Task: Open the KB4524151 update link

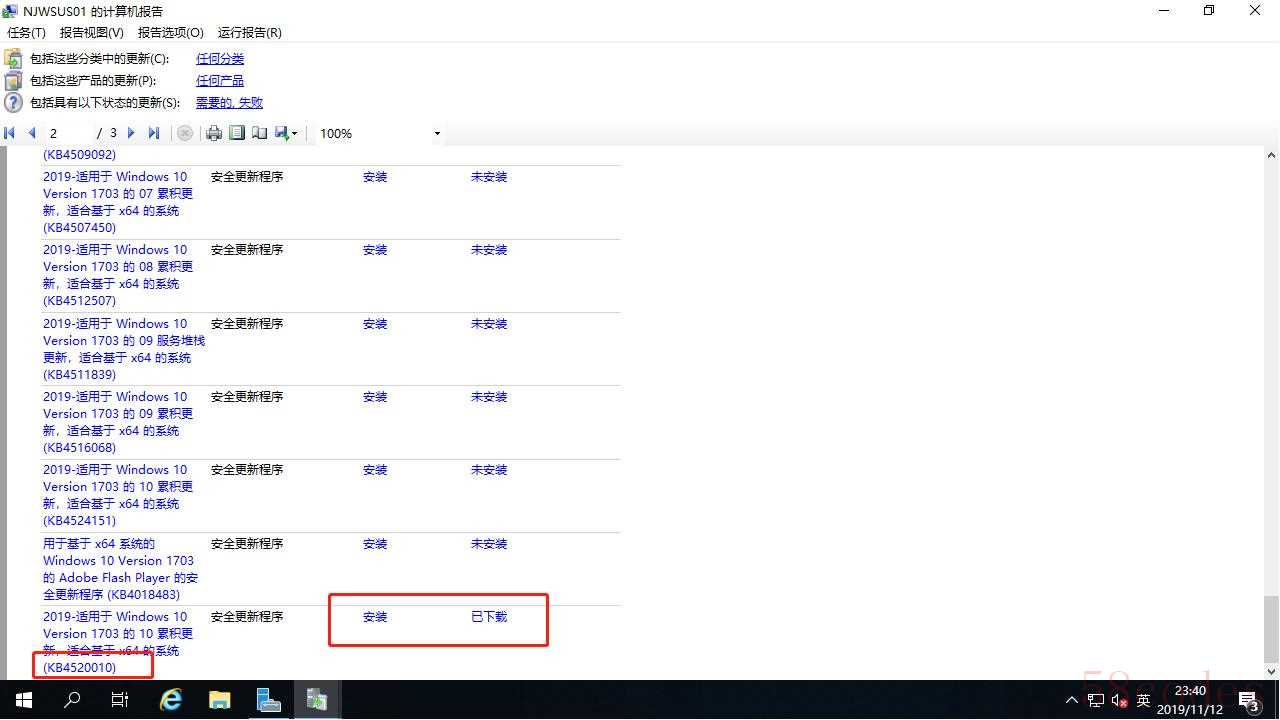Action: (118, 495)
